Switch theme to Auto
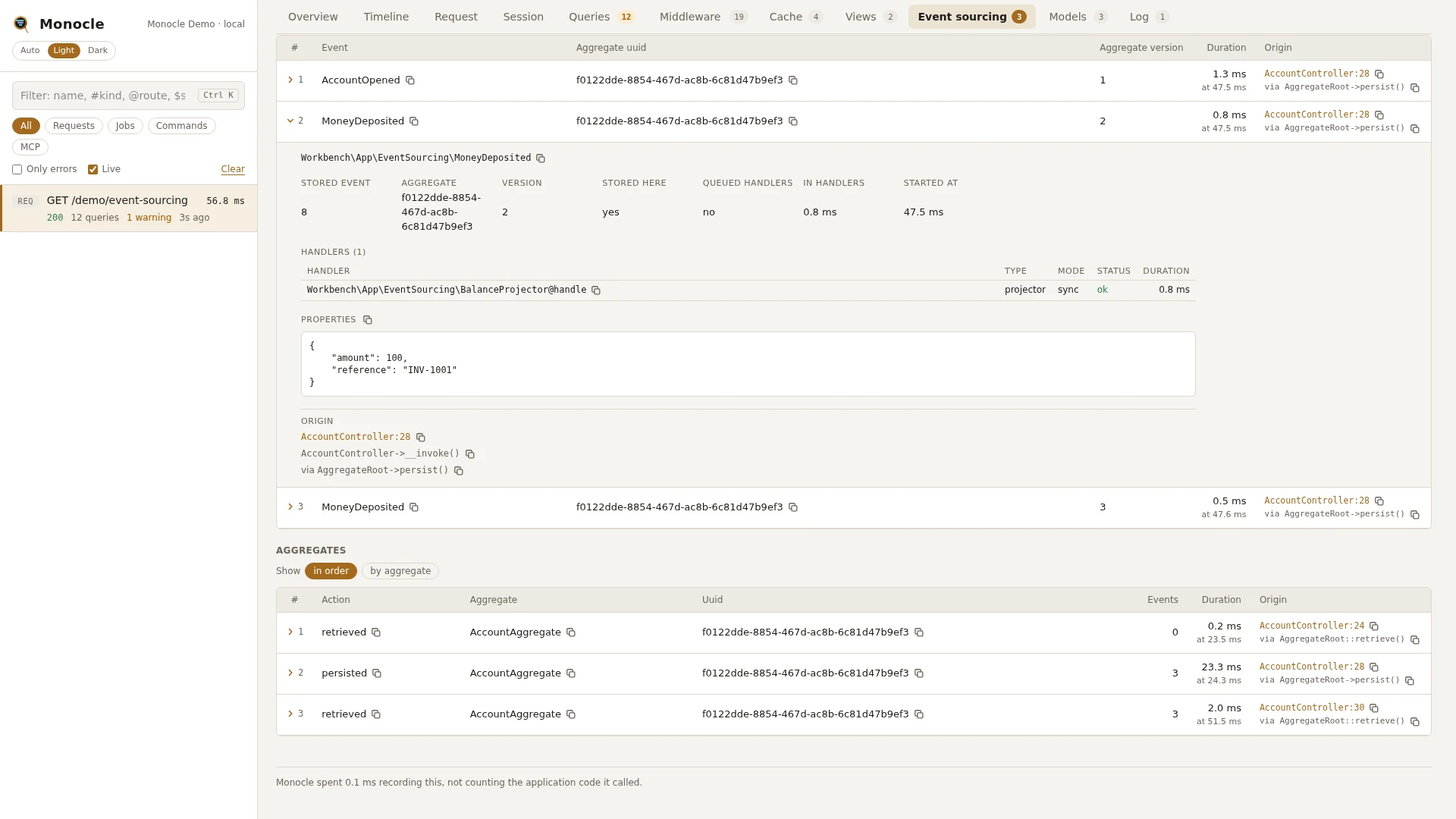This screenshot has height=819, width=1456. (30, 51)
